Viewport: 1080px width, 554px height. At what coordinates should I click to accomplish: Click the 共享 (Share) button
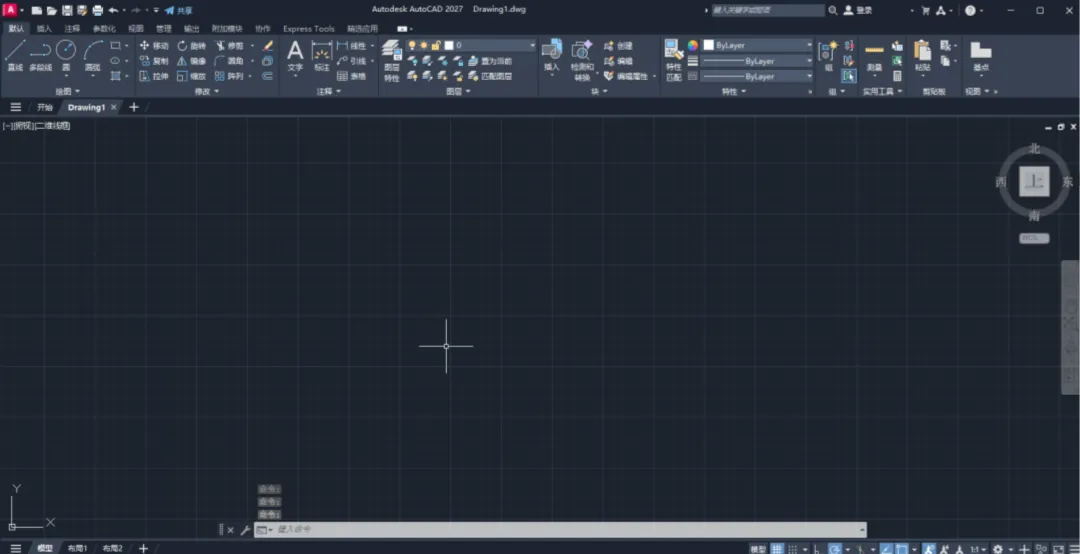178,10
